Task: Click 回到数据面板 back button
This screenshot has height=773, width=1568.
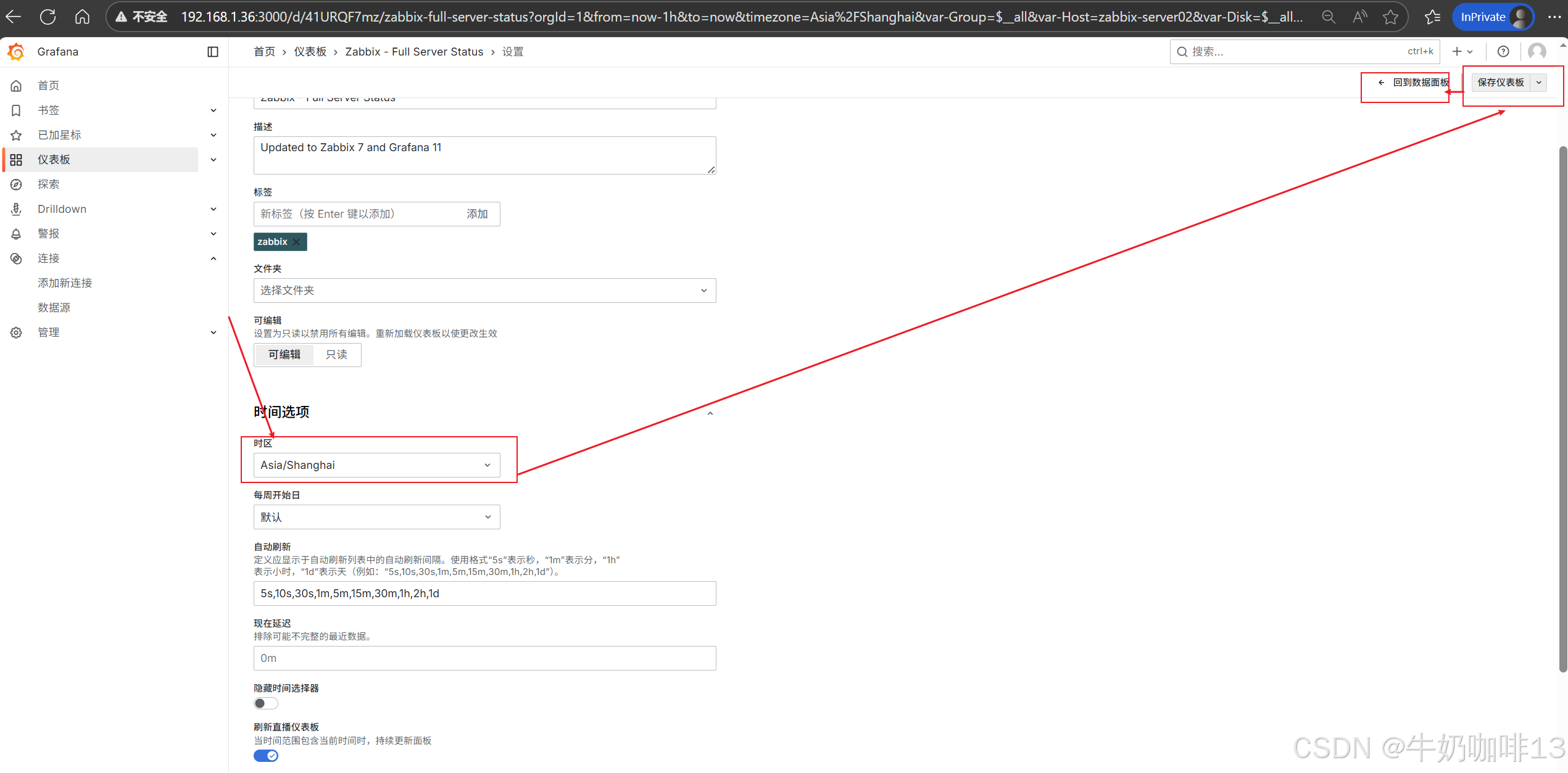Action: coord(1413,83)
